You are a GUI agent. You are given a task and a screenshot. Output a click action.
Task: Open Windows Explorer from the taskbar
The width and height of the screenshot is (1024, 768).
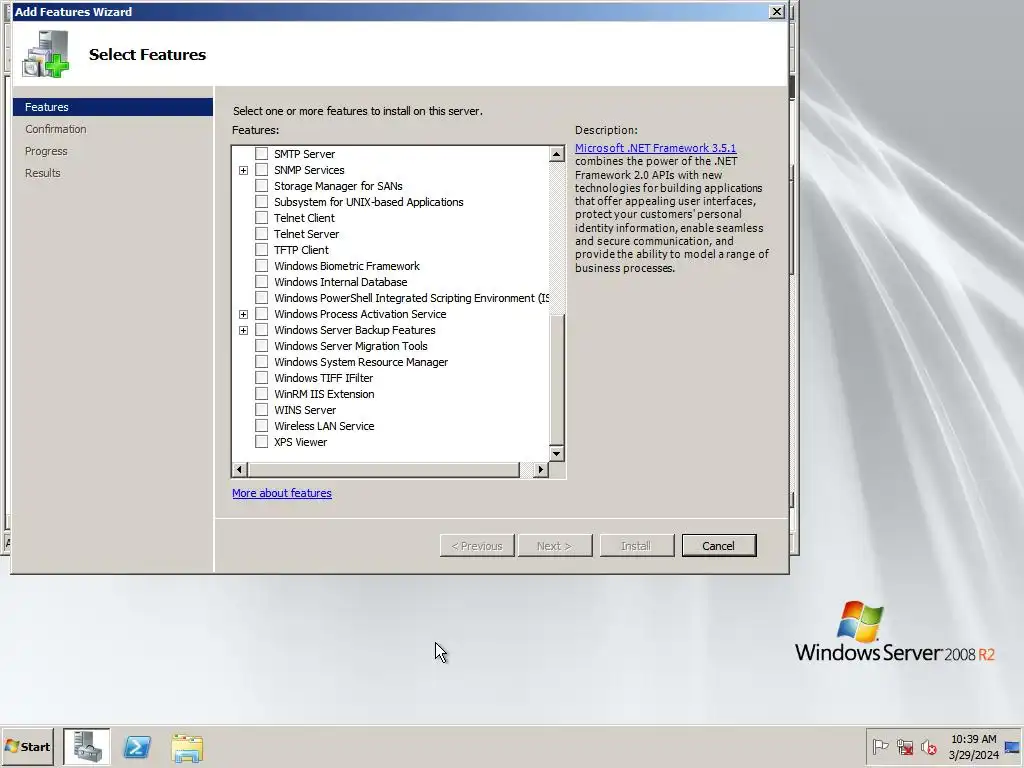click(187, 747)
